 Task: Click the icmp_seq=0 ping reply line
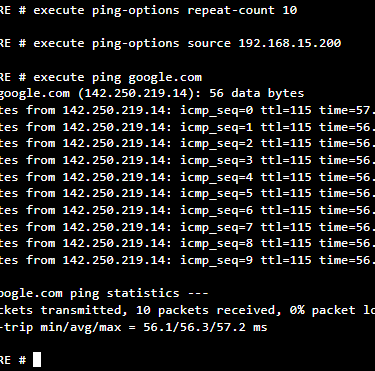point(187,110)
